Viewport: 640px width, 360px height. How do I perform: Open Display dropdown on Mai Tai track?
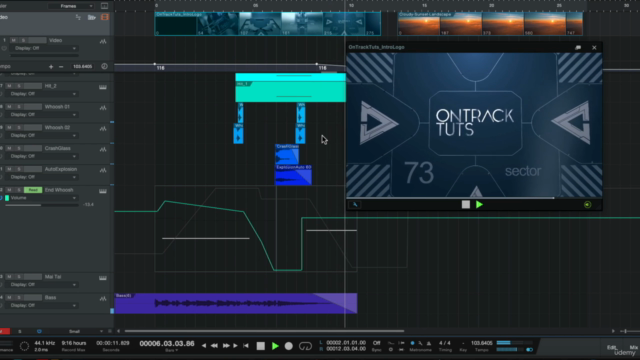[43, 284]
